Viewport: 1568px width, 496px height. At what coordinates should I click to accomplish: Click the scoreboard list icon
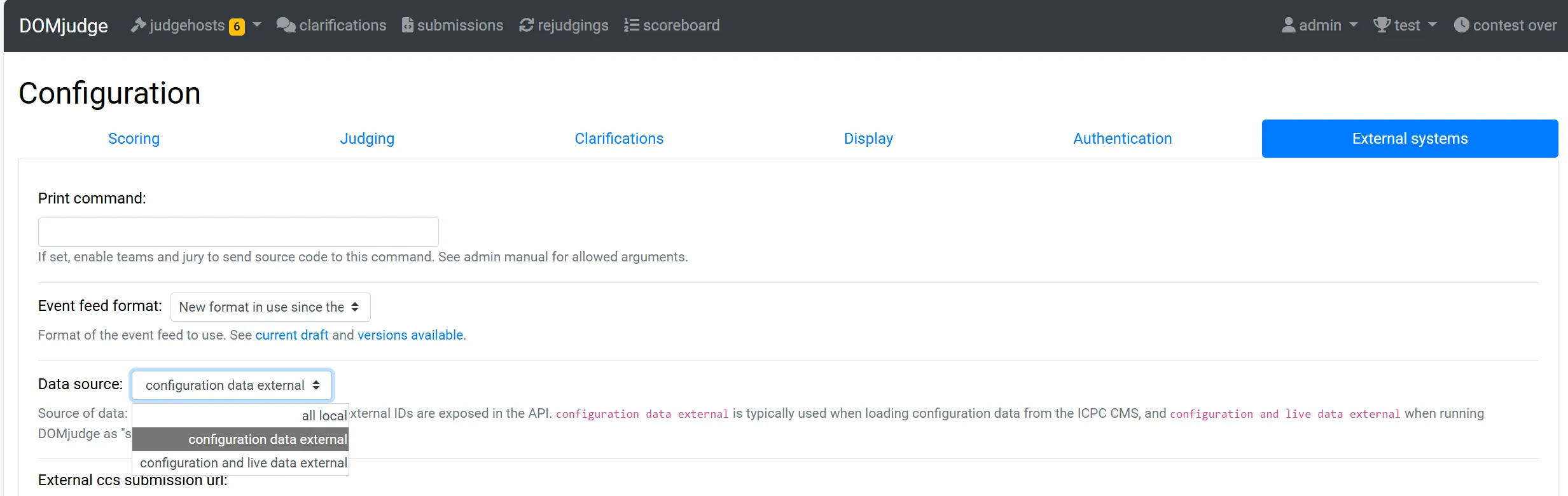click(631, 25)
